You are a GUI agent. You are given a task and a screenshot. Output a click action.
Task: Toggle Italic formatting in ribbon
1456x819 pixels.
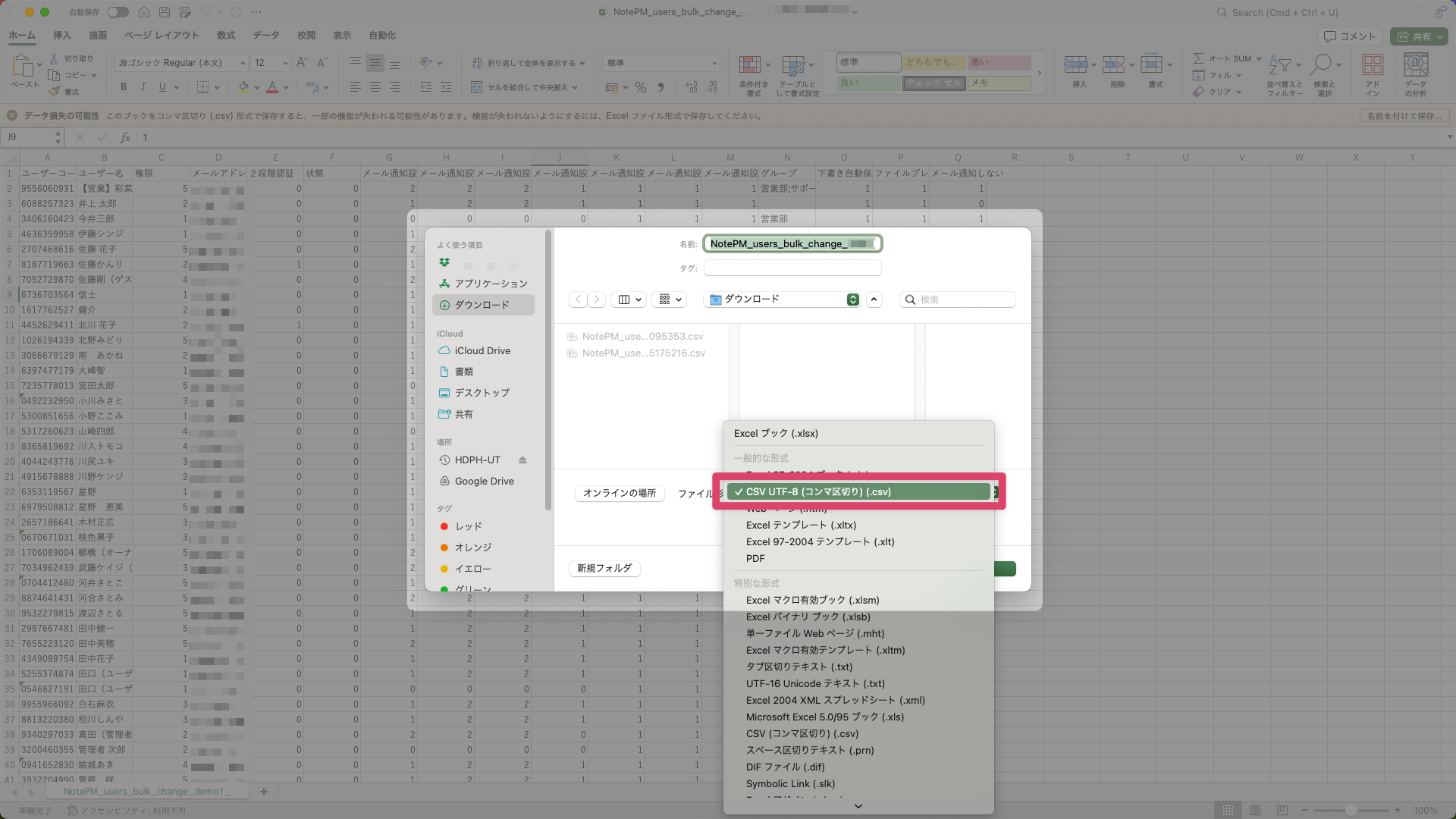click(x=143, y=87)
